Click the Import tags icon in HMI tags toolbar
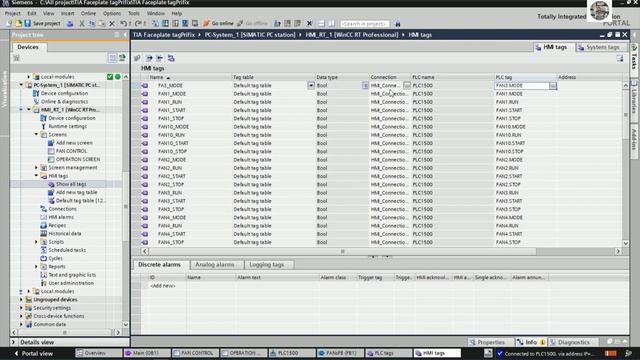640x360 pixels. coord(160,58)
